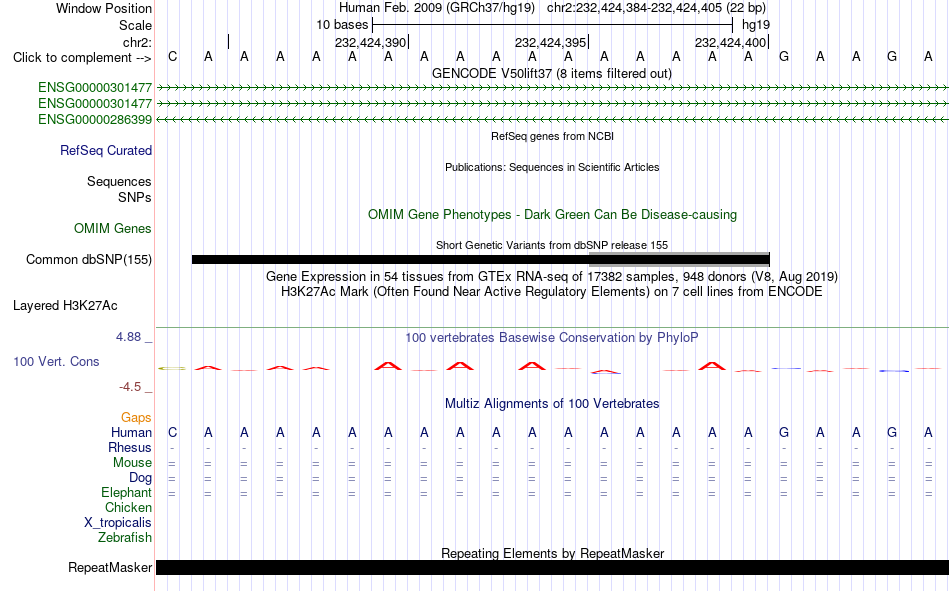
Task: Click the black RepeatMasker repeat bar
Action: [x=552, y=567]
